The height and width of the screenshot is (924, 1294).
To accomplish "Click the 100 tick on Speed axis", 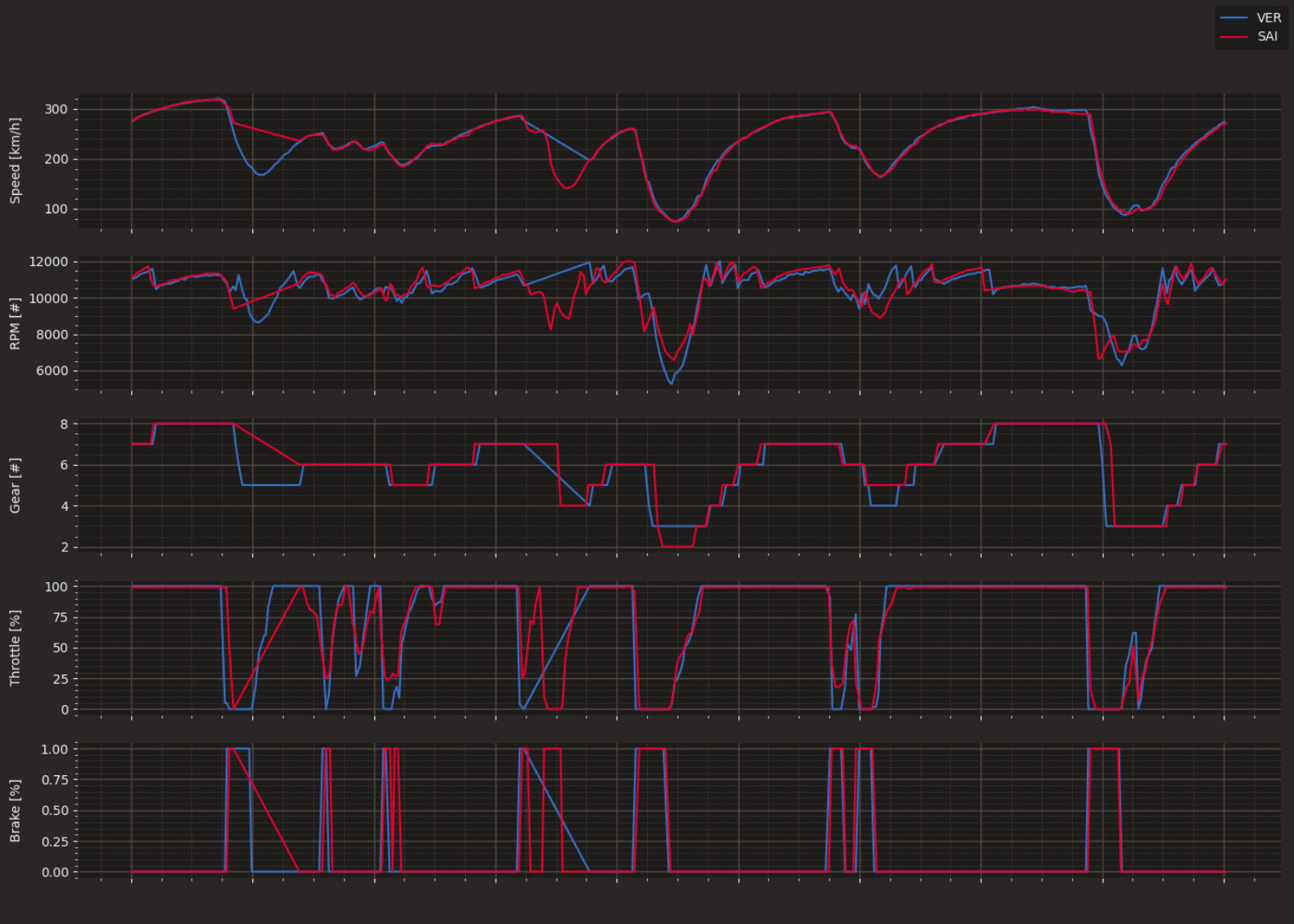I will [56, 209].
